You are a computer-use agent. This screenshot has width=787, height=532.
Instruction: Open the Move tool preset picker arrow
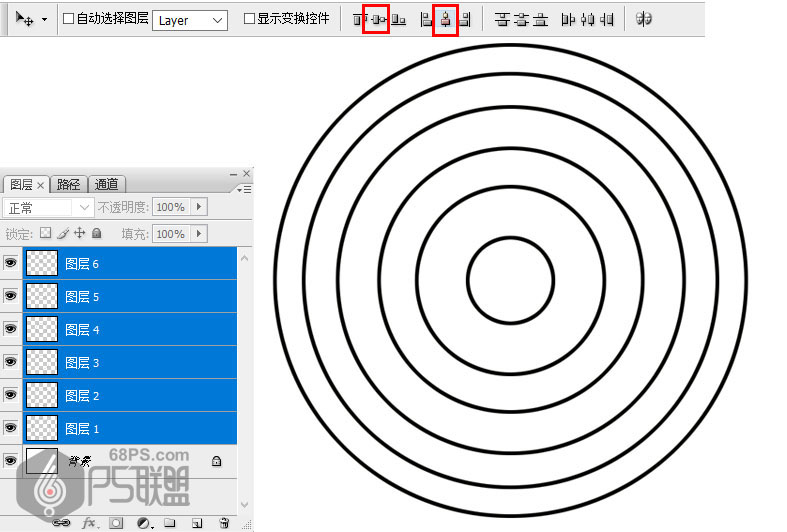coord(44,20)
